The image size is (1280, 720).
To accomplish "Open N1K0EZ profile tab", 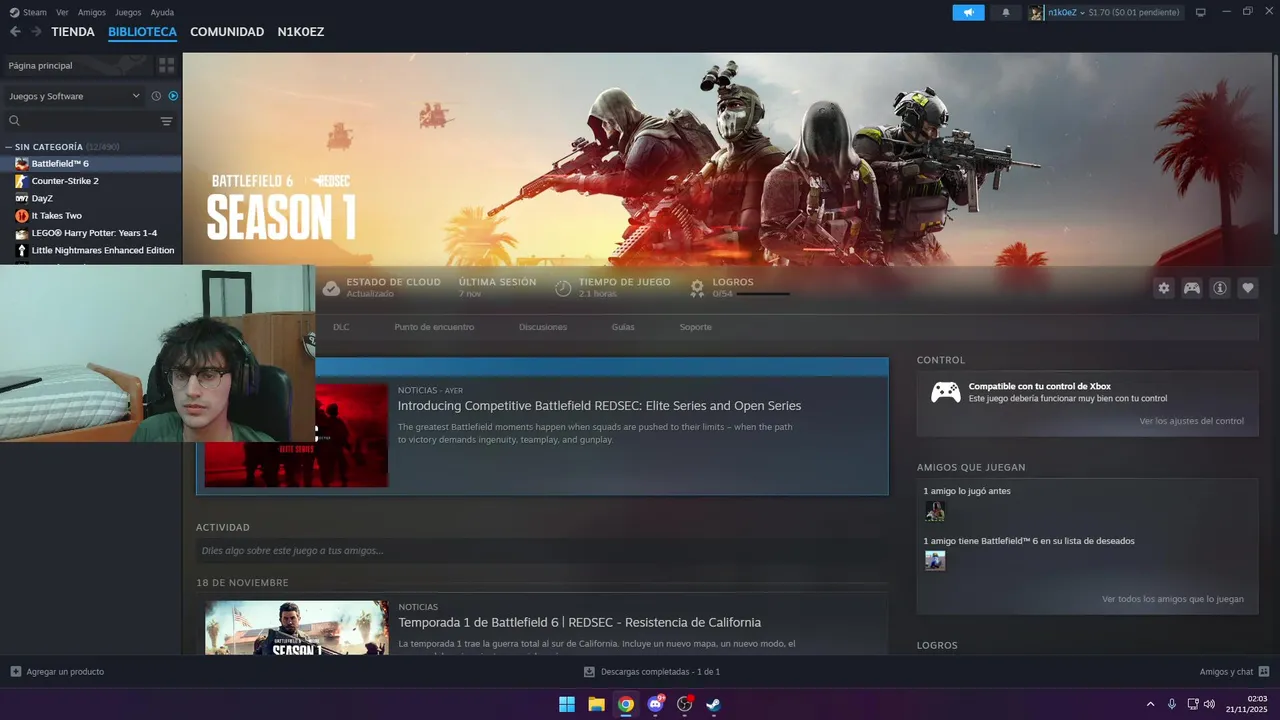I will [x=301, y=32].
